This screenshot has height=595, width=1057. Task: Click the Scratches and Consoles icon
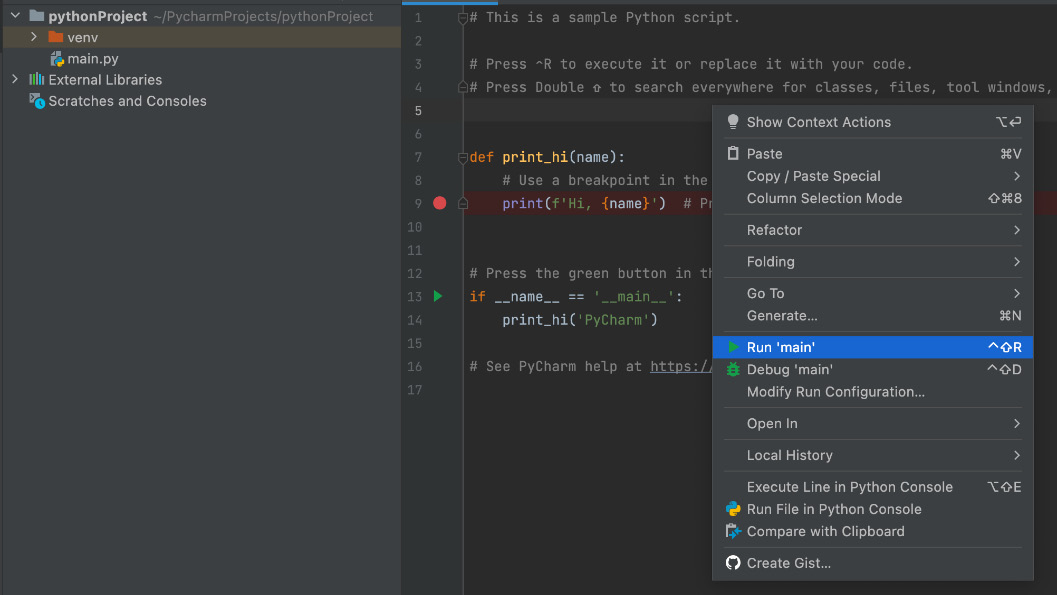tap(37, 101)
